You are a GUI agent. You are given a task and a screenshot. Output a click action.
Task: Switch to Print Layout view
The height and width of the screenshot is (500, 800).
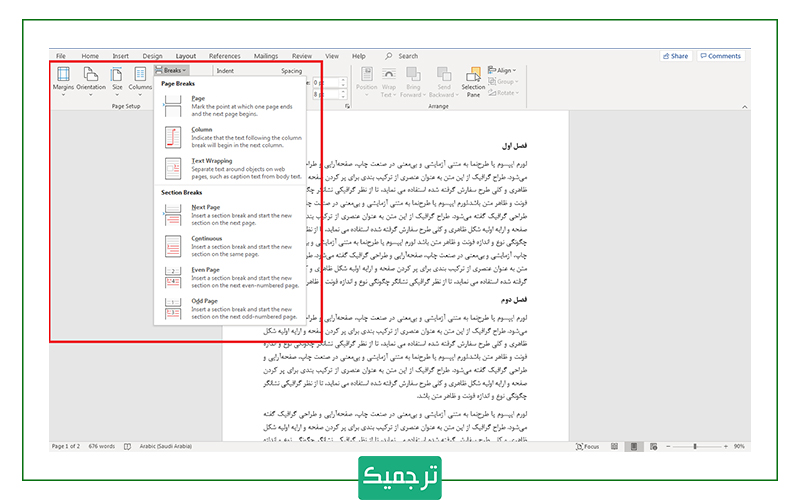coord(634,446)
